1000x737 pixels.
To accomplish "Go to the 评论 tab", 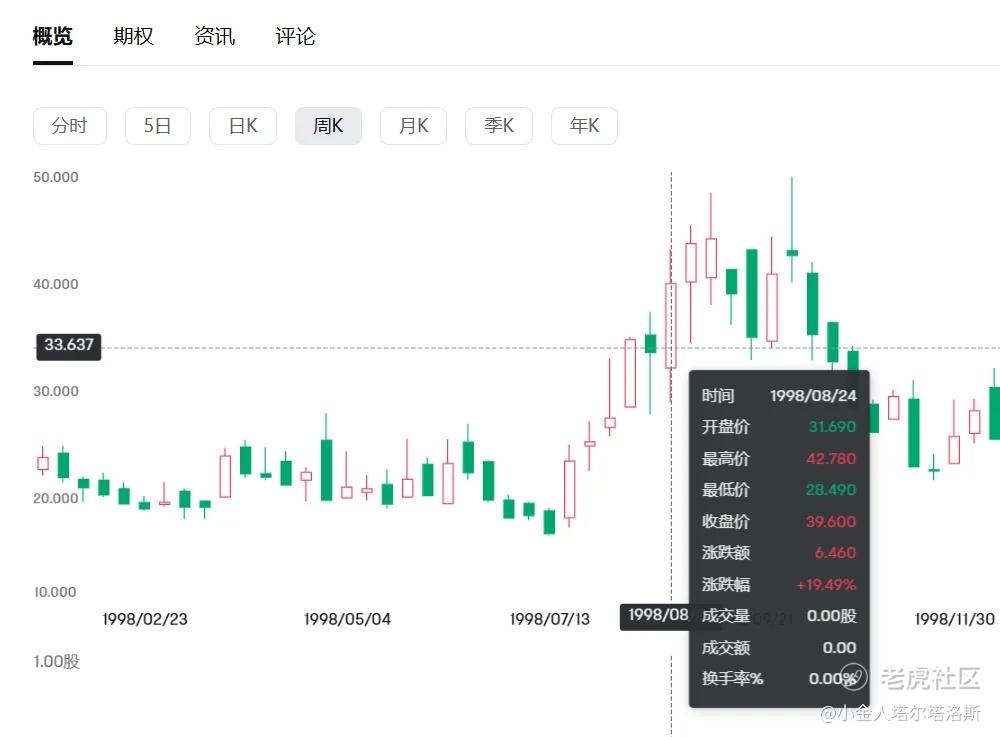I will [295, 36].
